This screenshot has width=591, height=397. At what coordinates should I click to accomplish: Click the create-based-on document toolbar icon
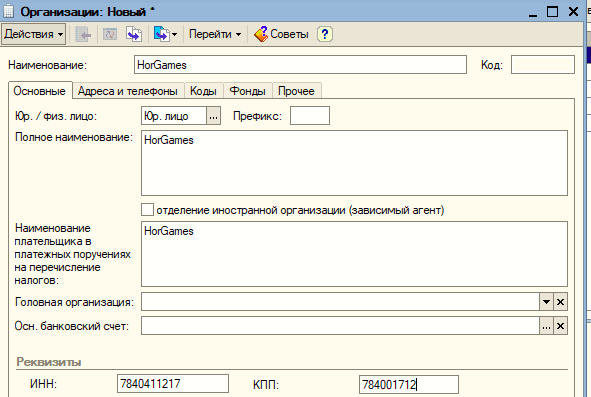161,35
